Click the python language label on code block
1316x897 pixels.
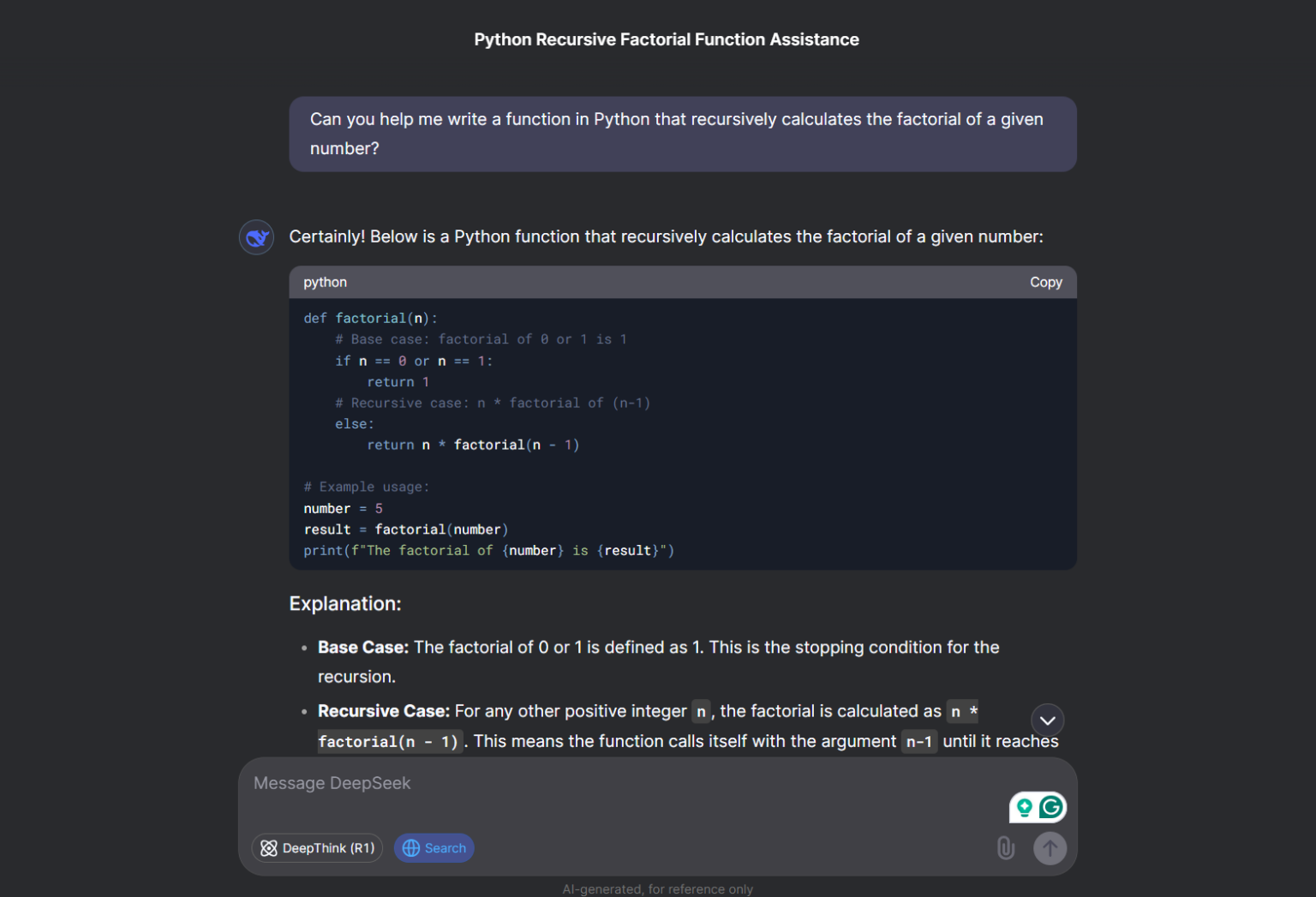point(325,282)
